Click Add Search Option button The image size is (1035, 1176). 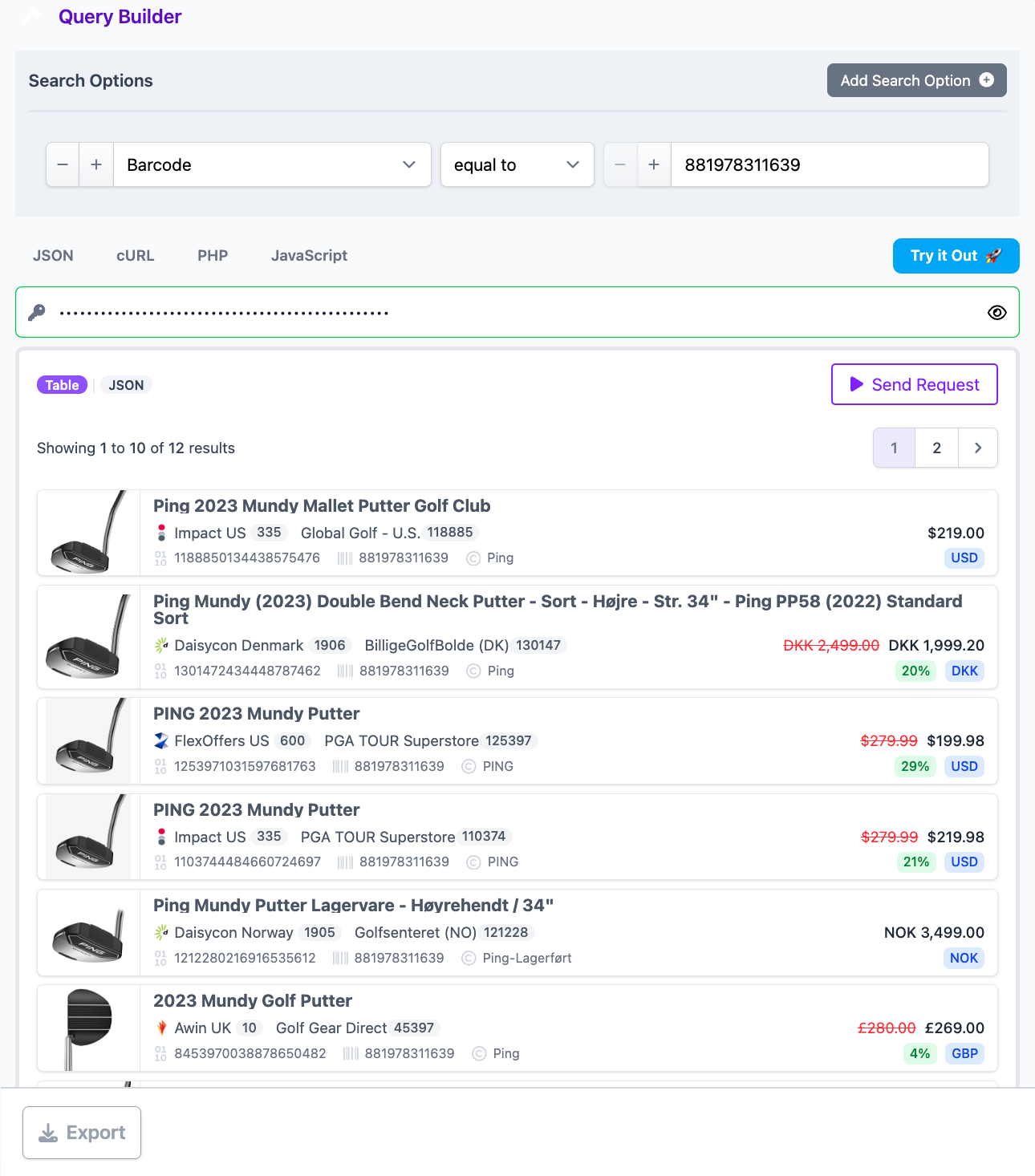[x=916, y=80]
